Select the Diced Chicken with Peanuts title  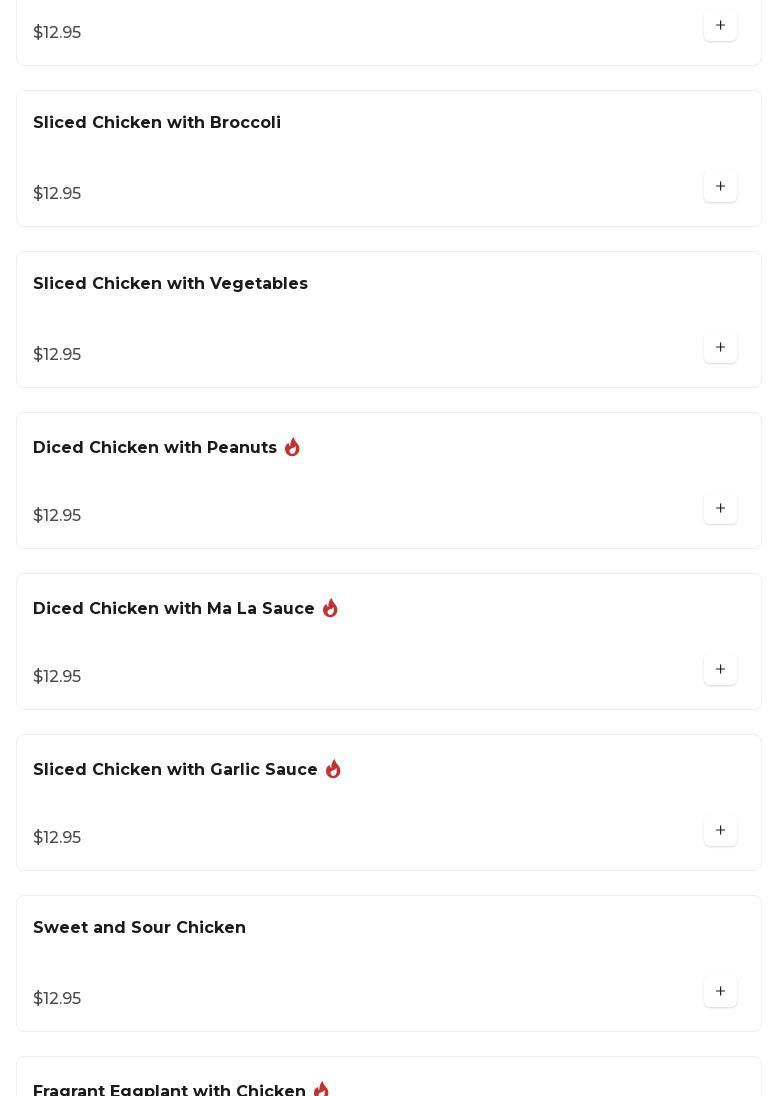pos(155,448)
